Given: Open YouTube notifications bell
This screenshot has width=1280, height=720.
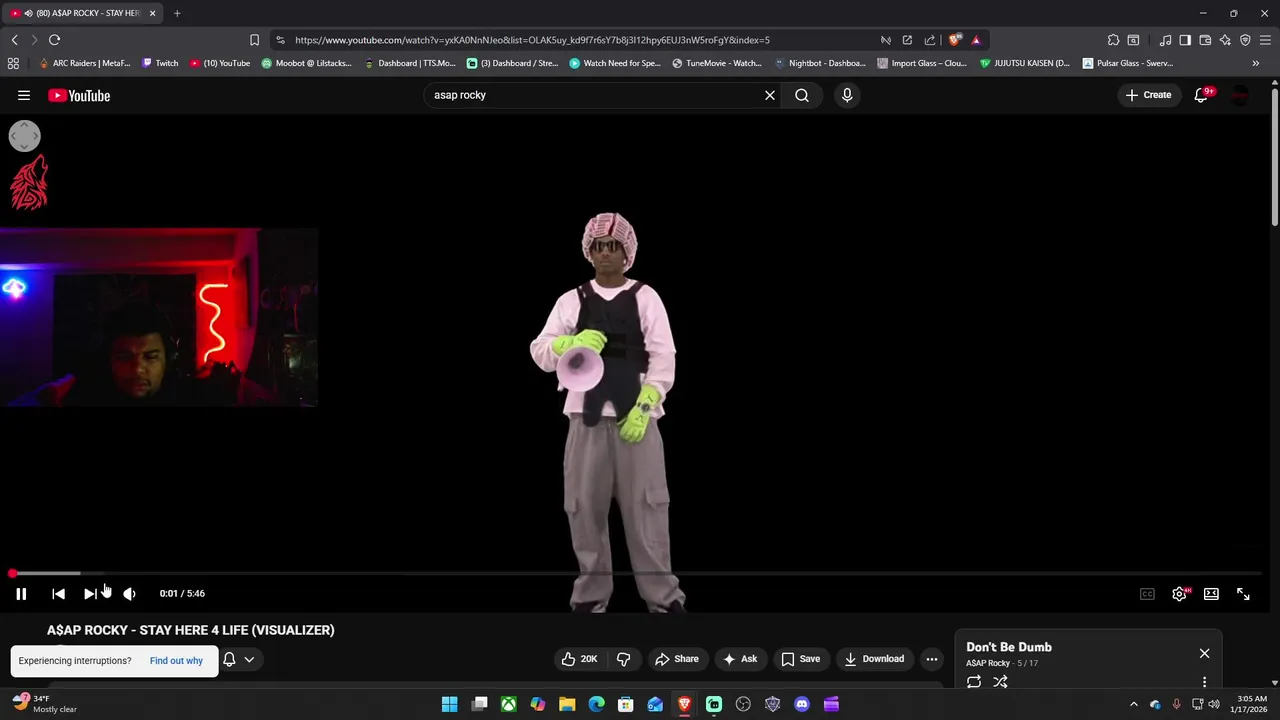Looking at the screenshot, I should 1202,95.
